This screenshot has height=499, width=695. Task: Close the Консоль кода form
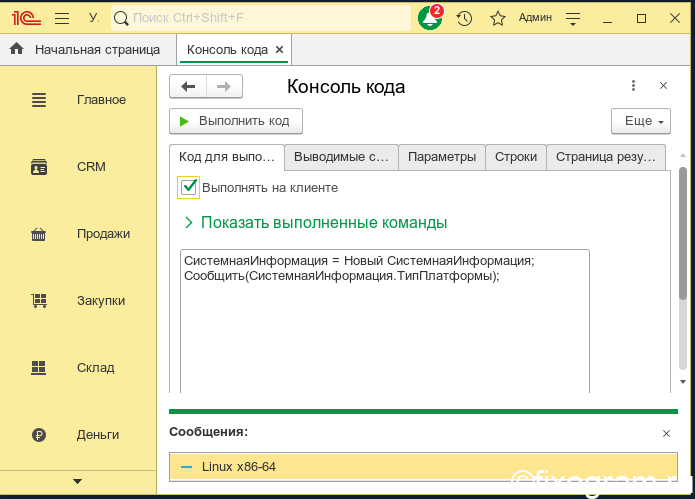663,86
